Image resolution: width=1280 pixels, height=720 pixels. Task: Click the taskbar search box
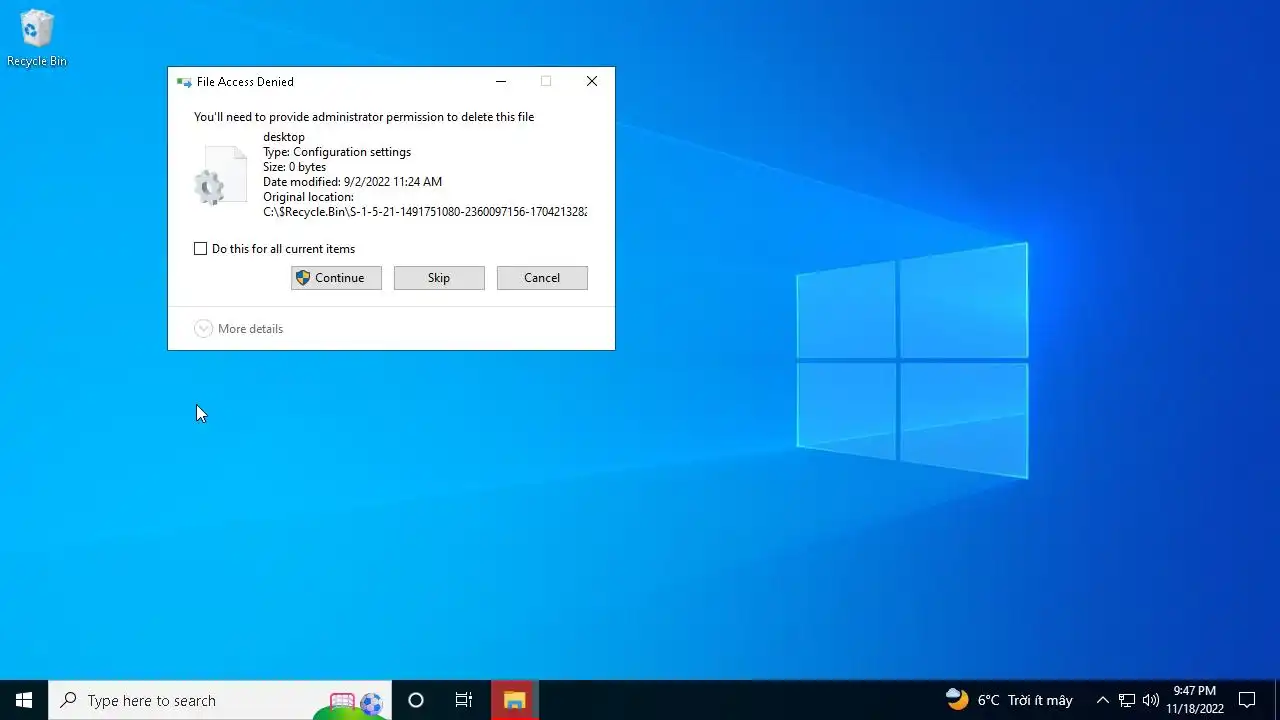tap(220, 700)
